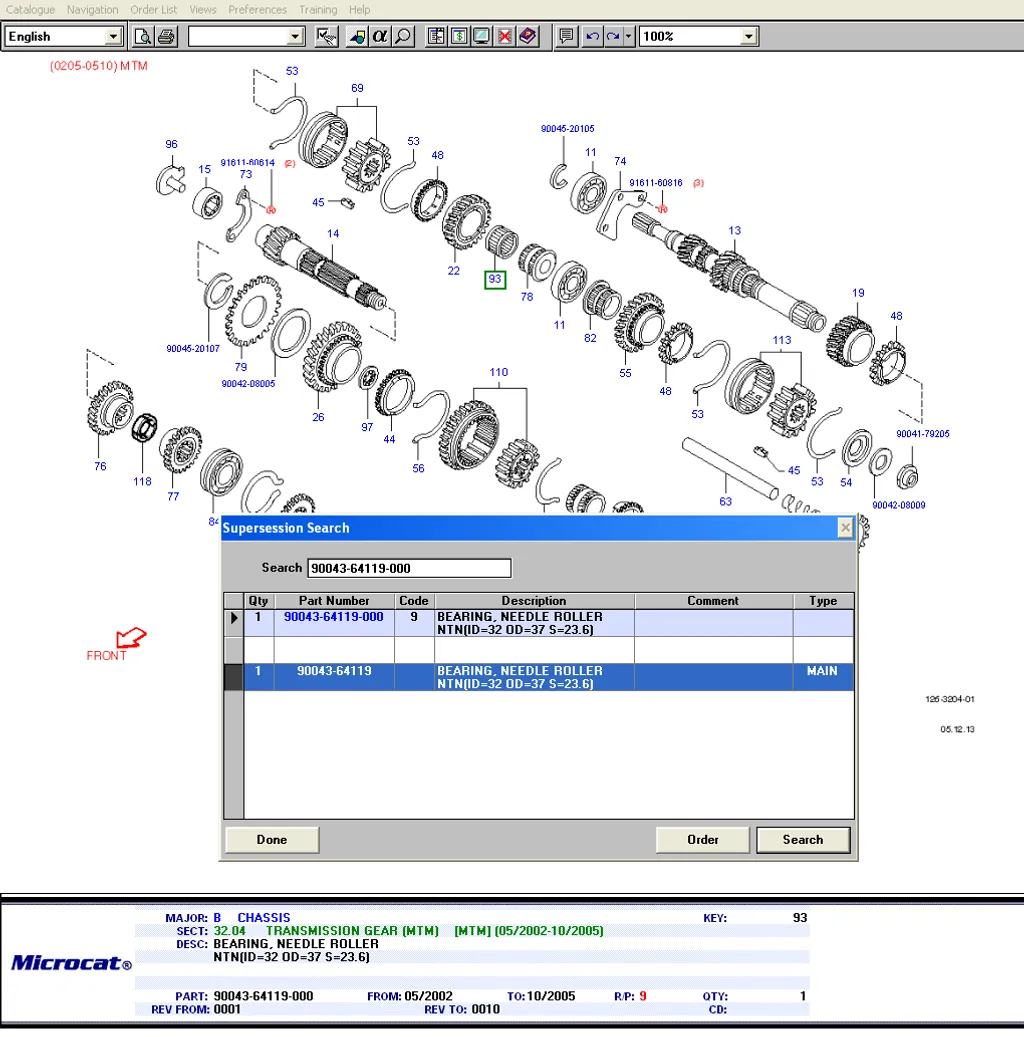1024x1037 pixels.
Task: Click the Description column header
Action: (534, 601)
